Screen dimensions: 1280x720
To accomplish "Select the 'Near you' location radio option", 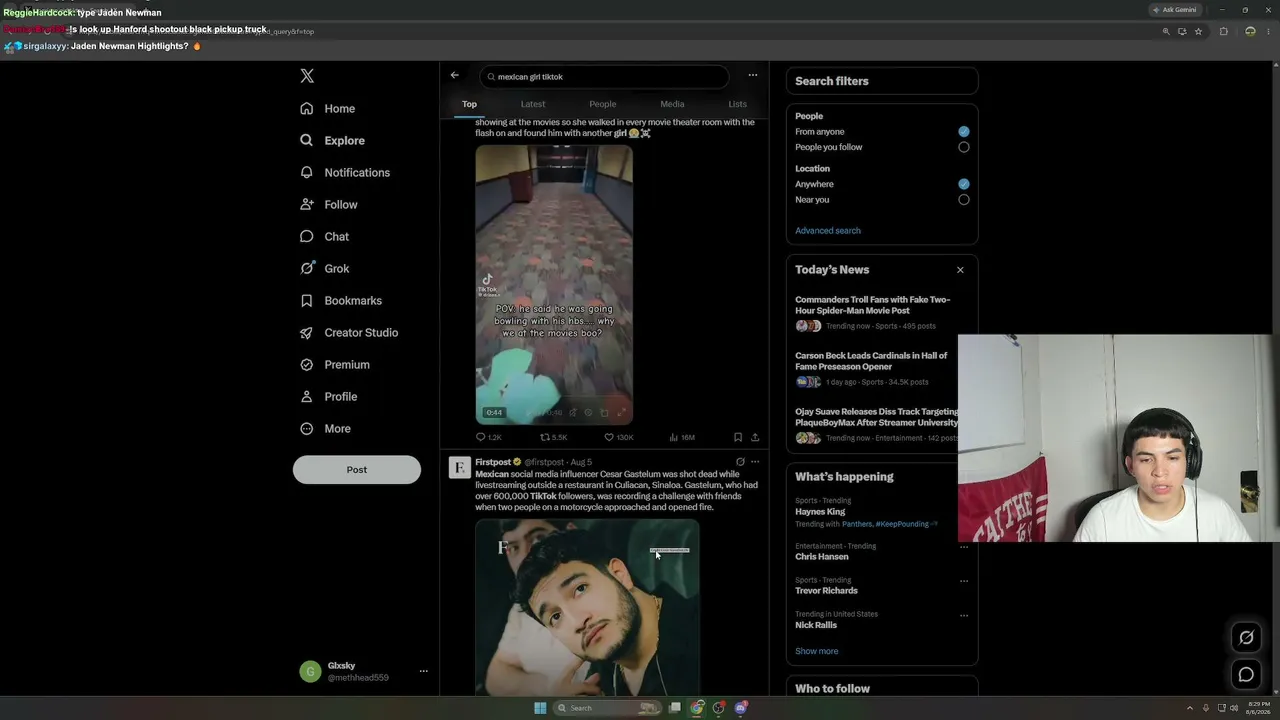I will 964,199.
